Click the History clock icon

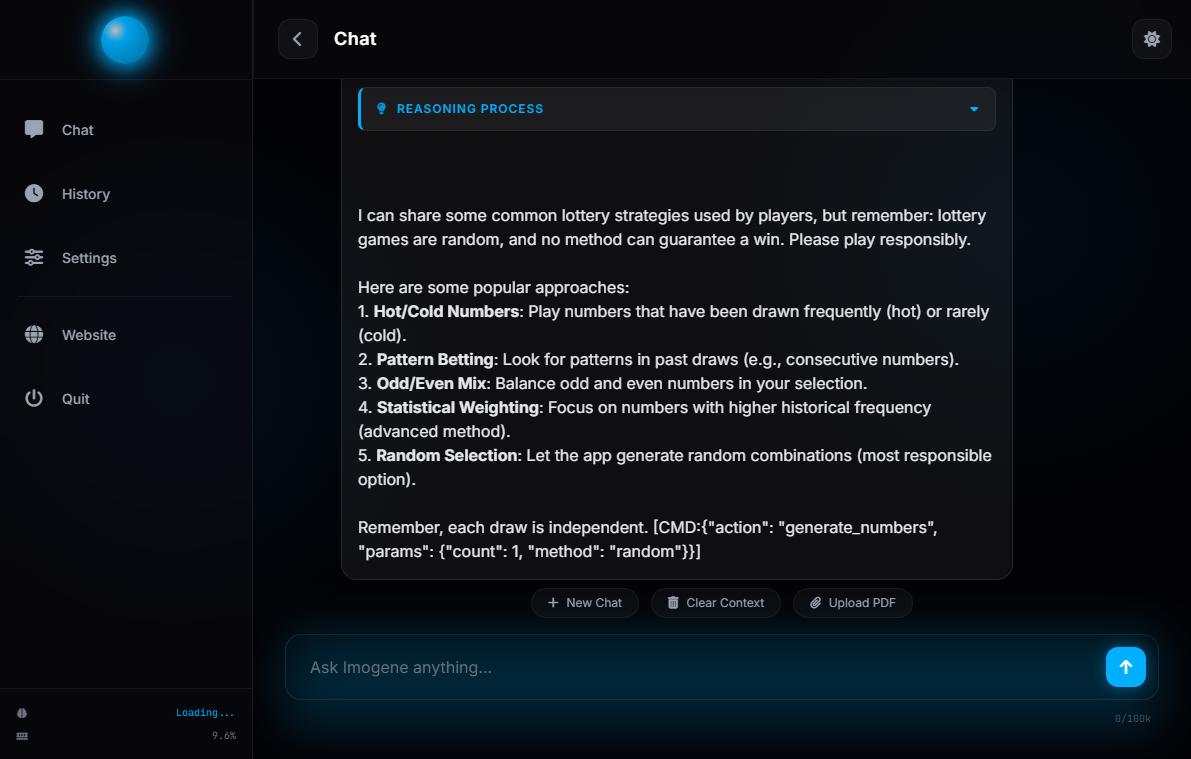[x=34, y=193]
